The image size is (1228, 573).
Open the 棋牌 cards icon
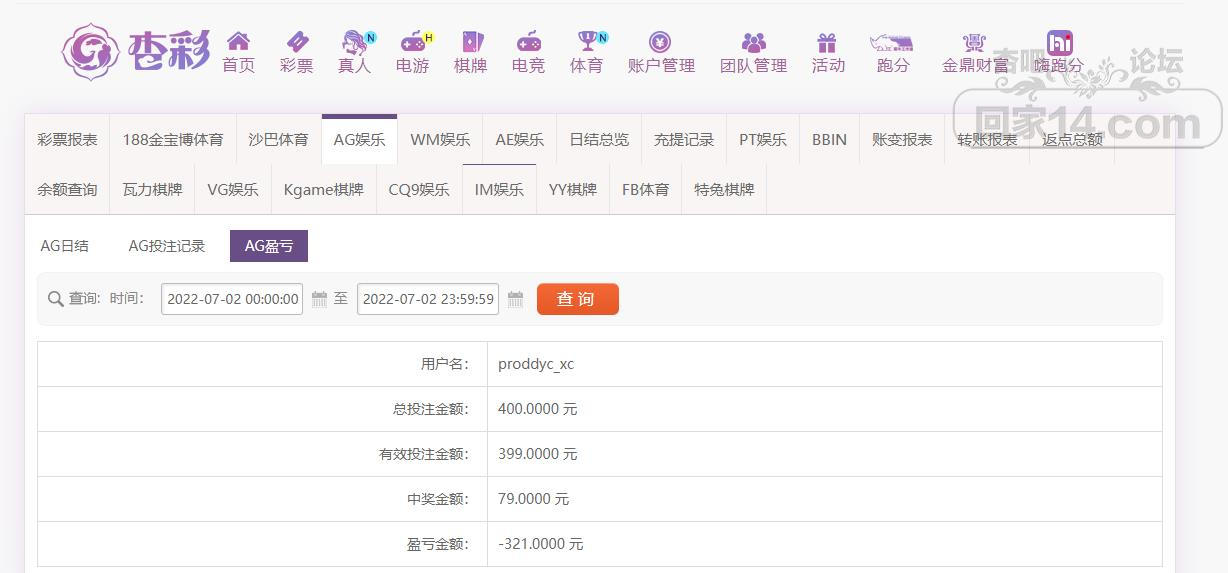(471, 41)
